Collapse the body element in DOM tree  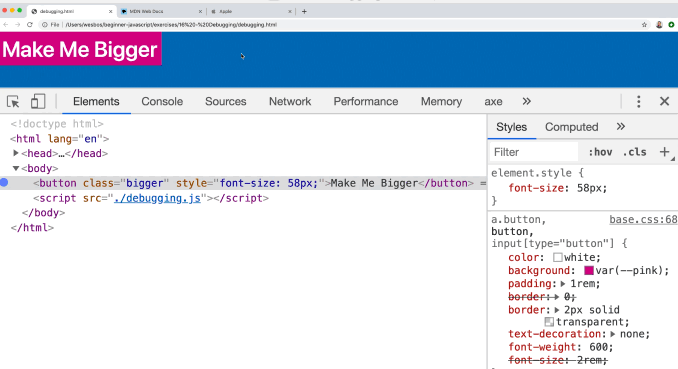16,168
